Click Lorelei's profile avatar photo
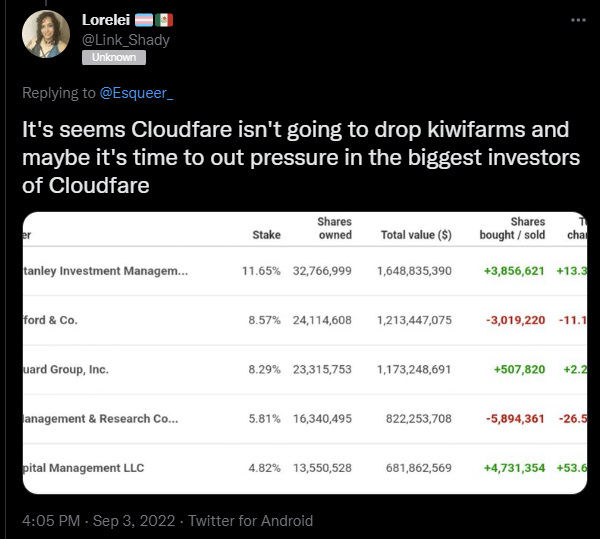Screen dimensions: 600x539 [x=46, y=34]
